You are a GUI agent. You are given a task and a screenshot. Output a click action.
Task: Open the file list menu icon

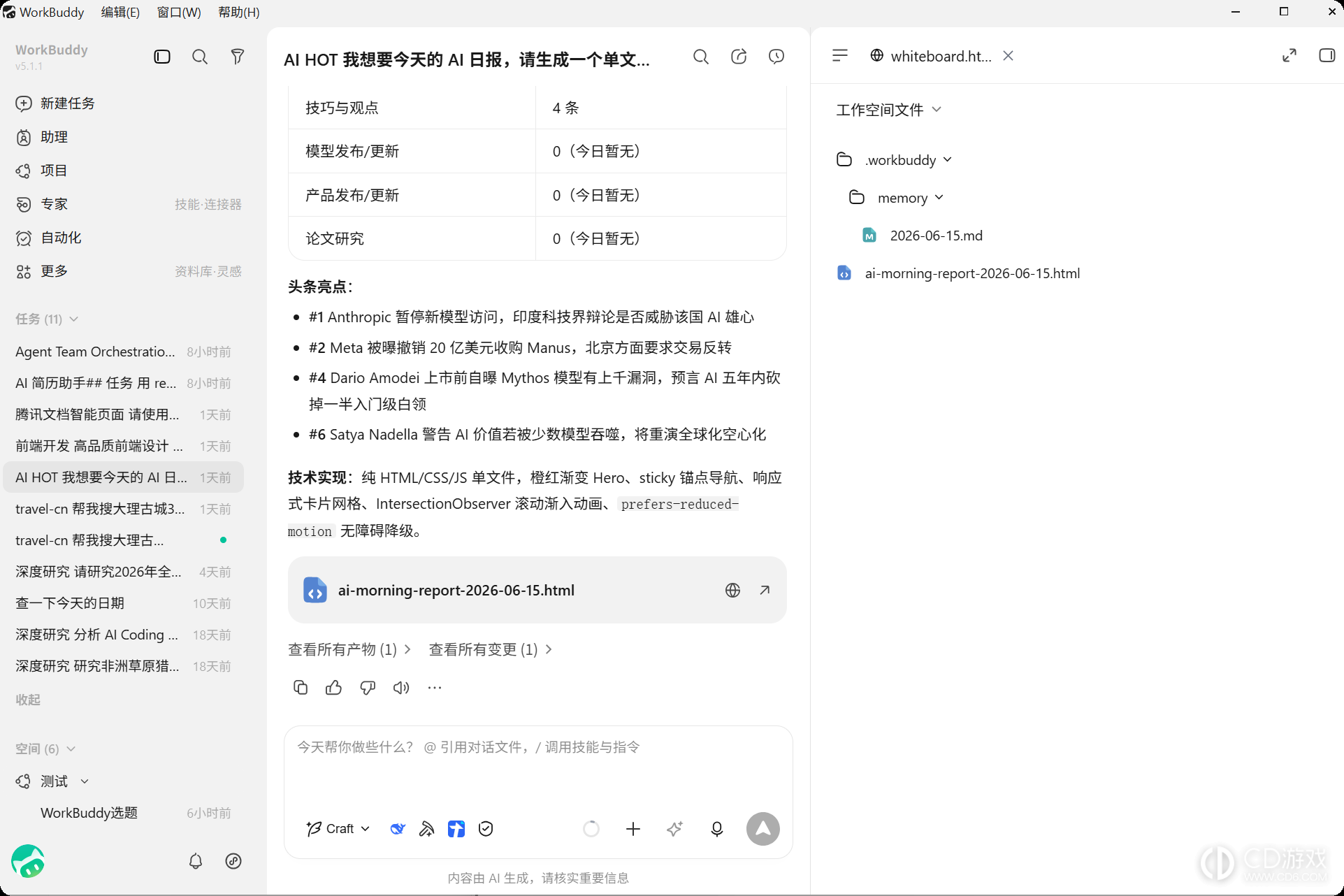(840, 55)
